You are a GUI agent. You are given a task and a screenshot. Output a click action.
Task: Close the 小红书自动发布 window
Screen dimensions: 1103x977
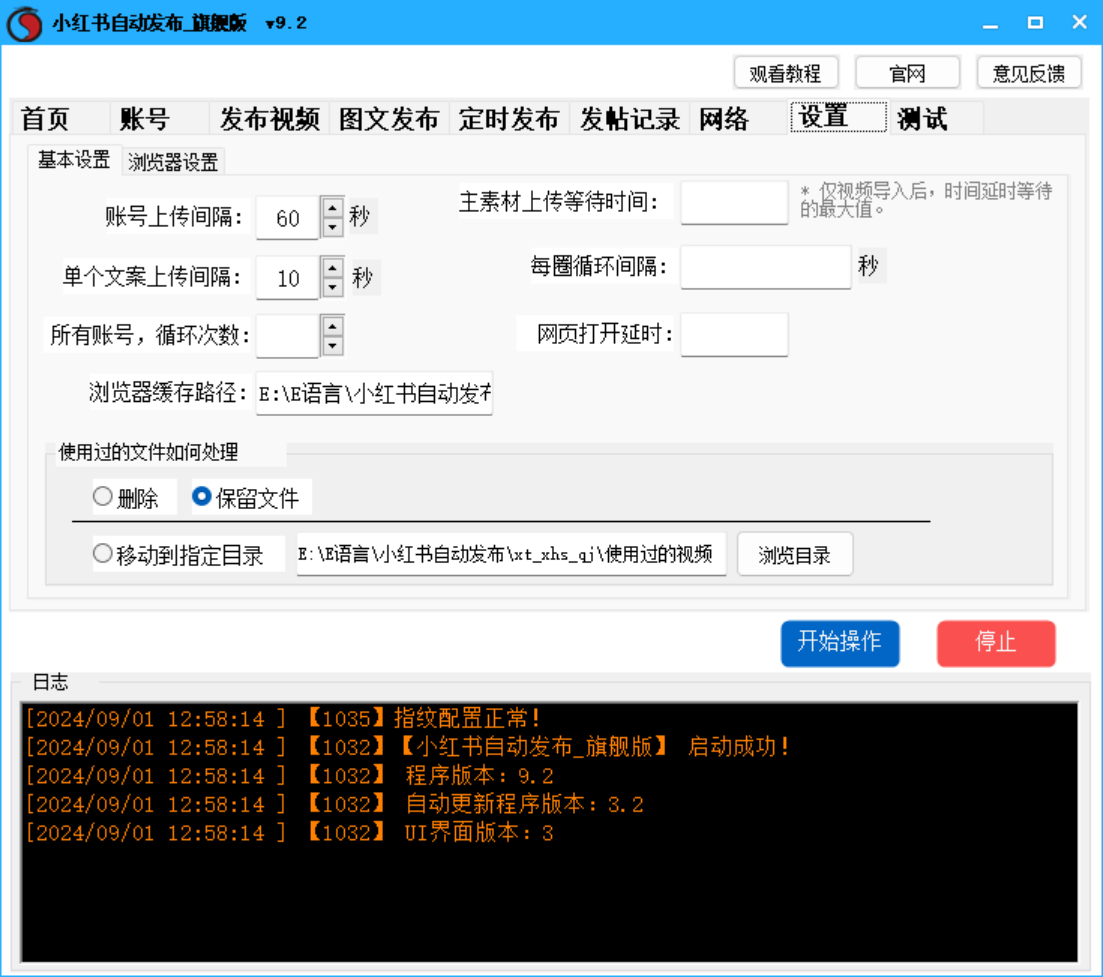click(x=1080, y=23)
